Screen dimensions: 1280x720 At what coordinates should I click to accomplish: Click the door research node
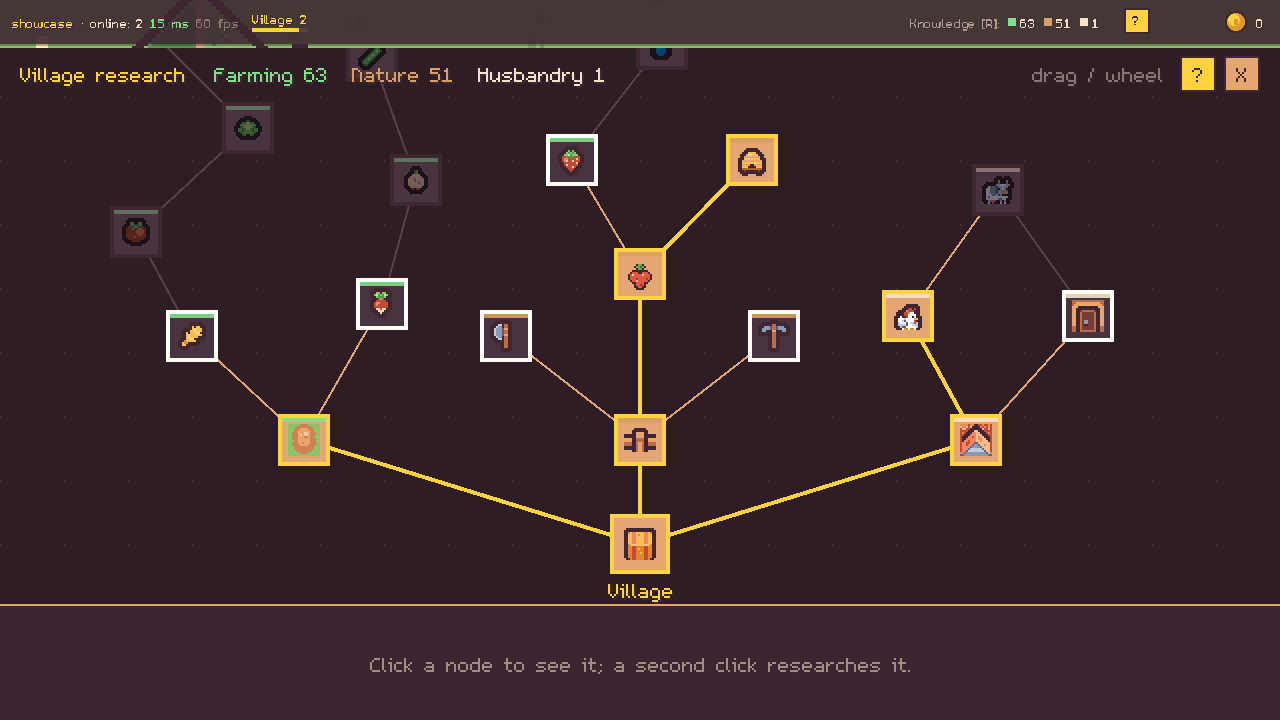tap(1088, 316)
